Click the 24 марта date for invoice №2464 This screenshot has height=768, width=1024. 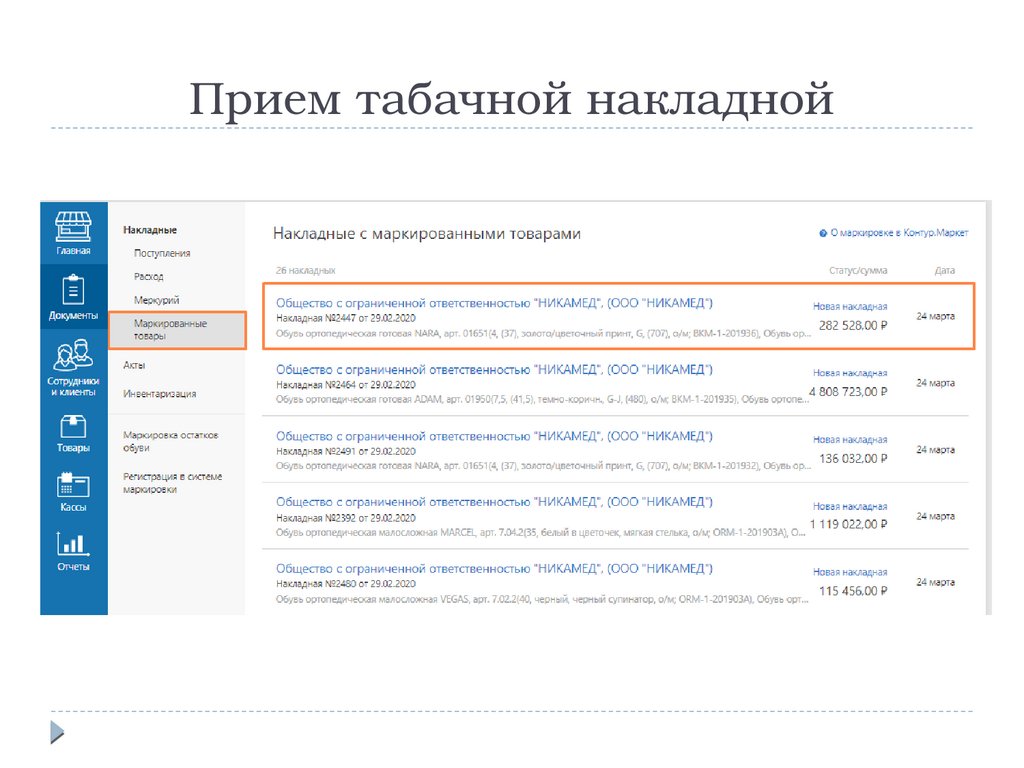pos(935,383)
